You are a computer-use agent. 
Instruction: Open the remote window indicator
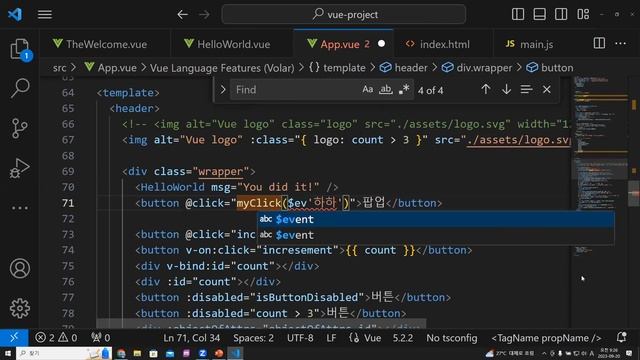(14, 338)
